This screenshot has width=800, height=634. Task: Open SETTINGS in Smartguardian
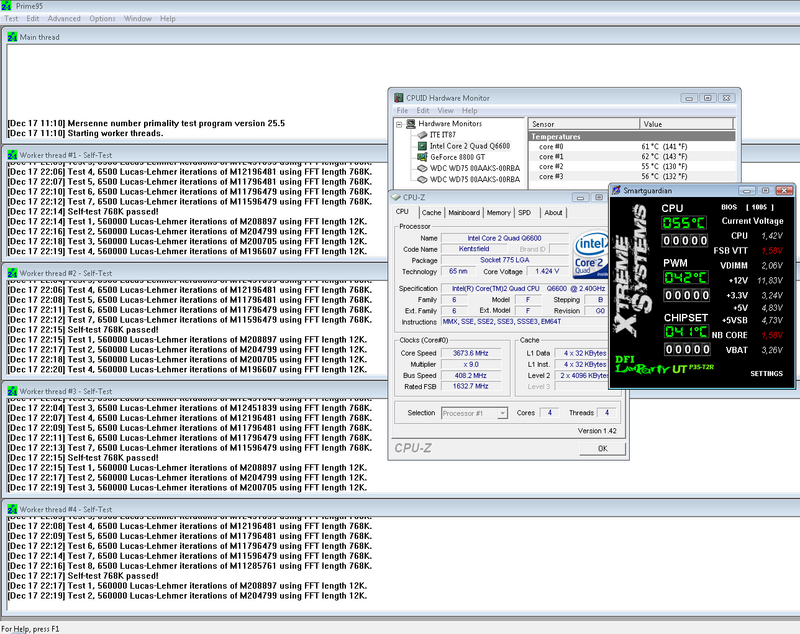[x=766, y=373]
